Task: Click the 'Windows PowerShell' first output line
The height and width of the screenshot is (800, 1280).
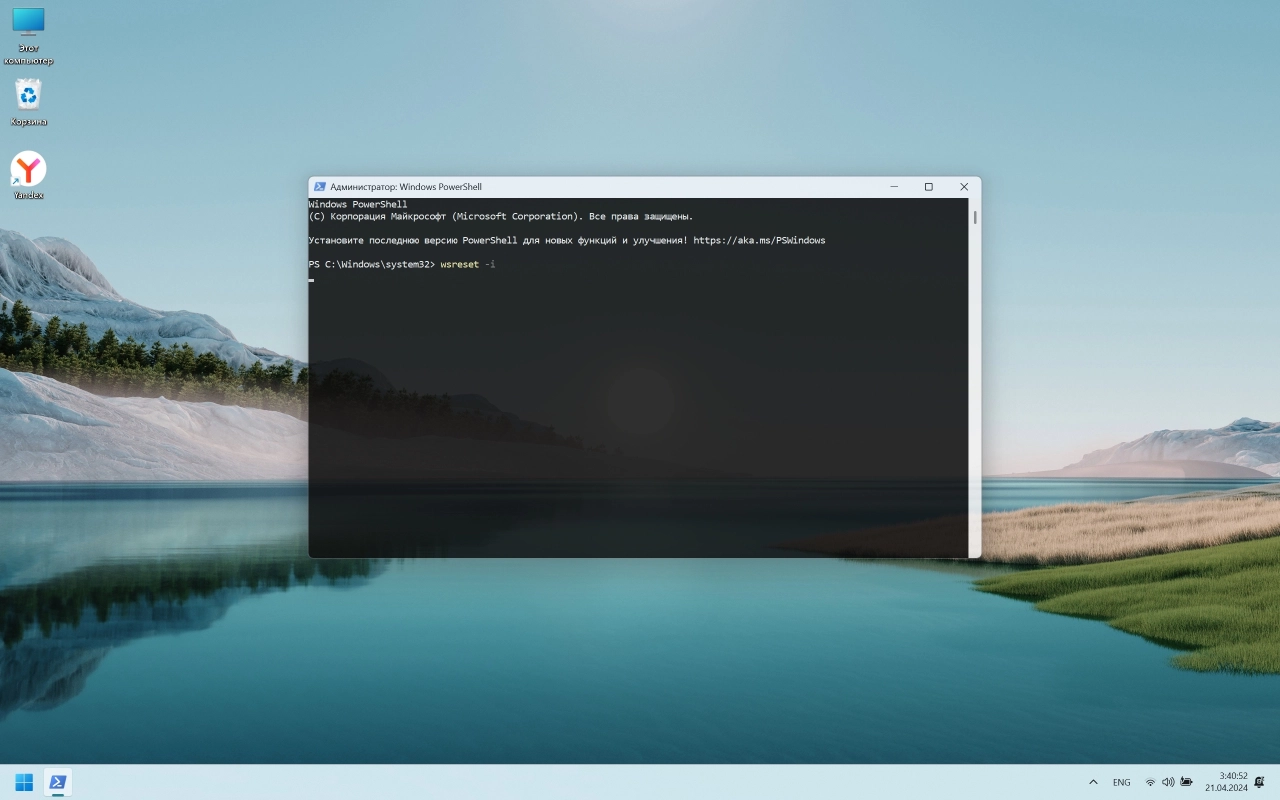Action: (x=358, y=204)
